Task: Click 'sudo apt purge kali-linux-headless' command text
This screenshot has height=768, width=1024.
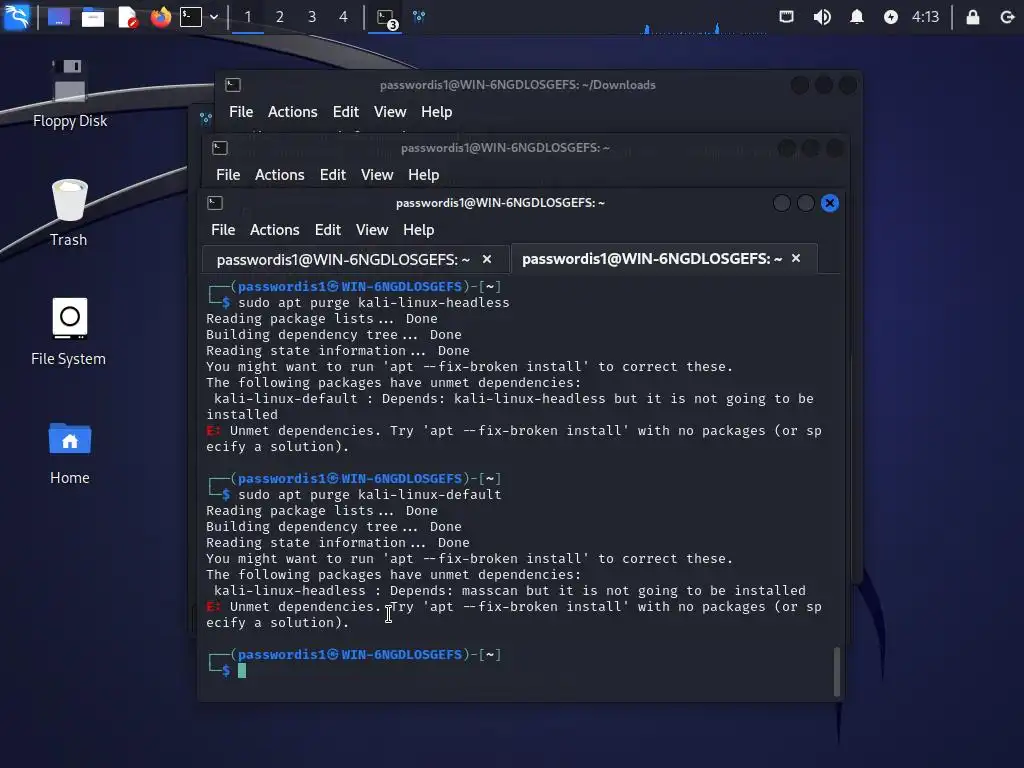Action: point(374,302)
